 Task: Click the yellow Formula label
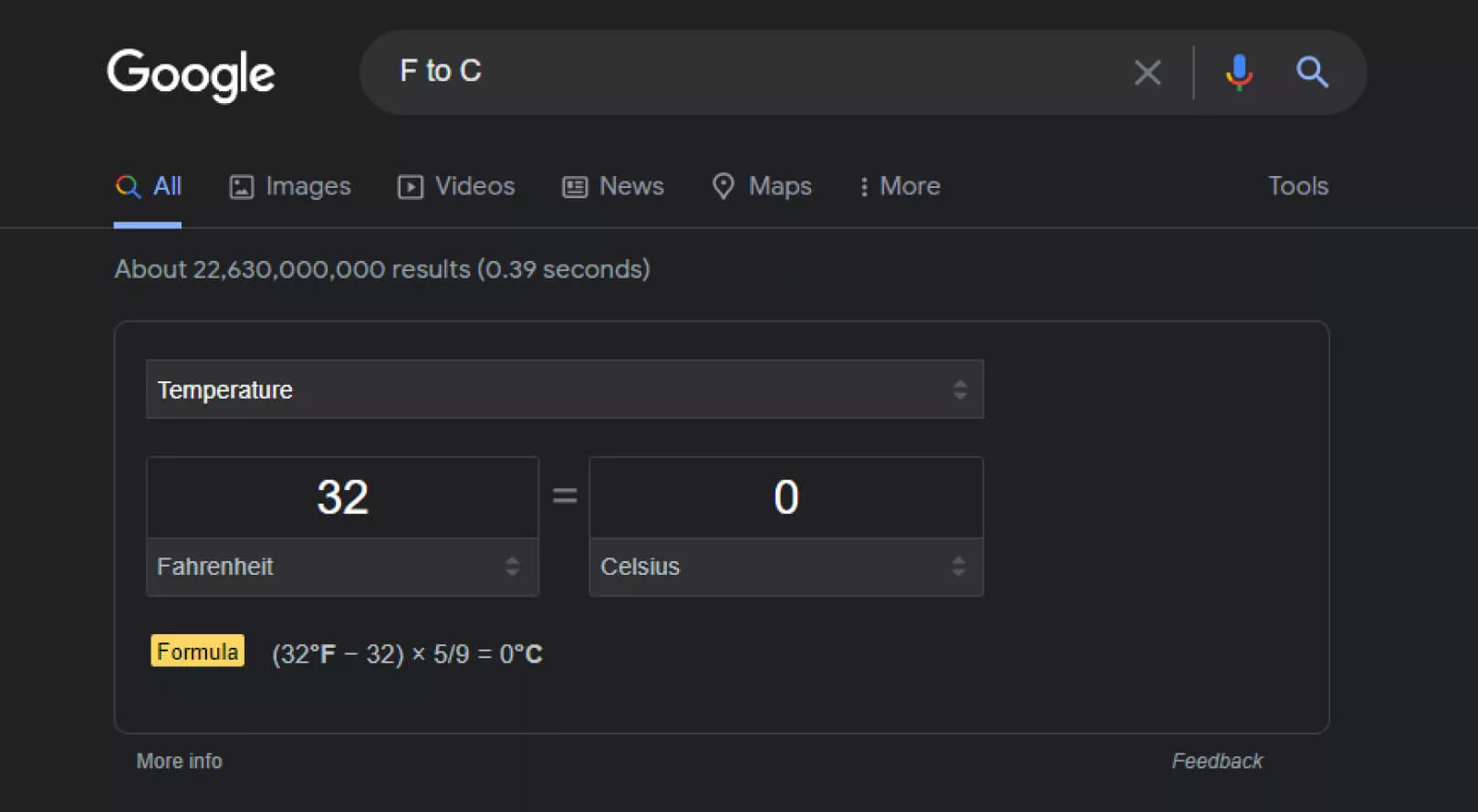(x=197, y=651)
